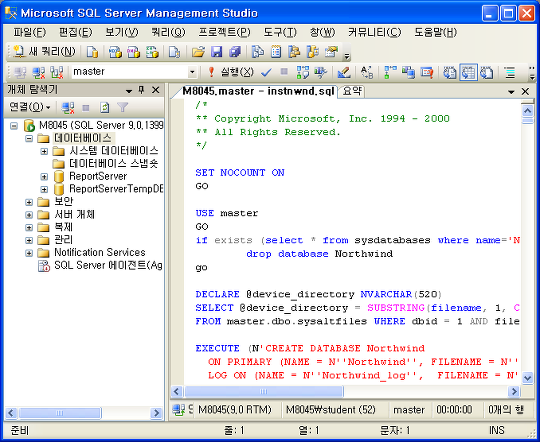Open a new Analysis Services DMX query
Screen dimensions: 540x442
pyautogui.click(x=133, y=52)
